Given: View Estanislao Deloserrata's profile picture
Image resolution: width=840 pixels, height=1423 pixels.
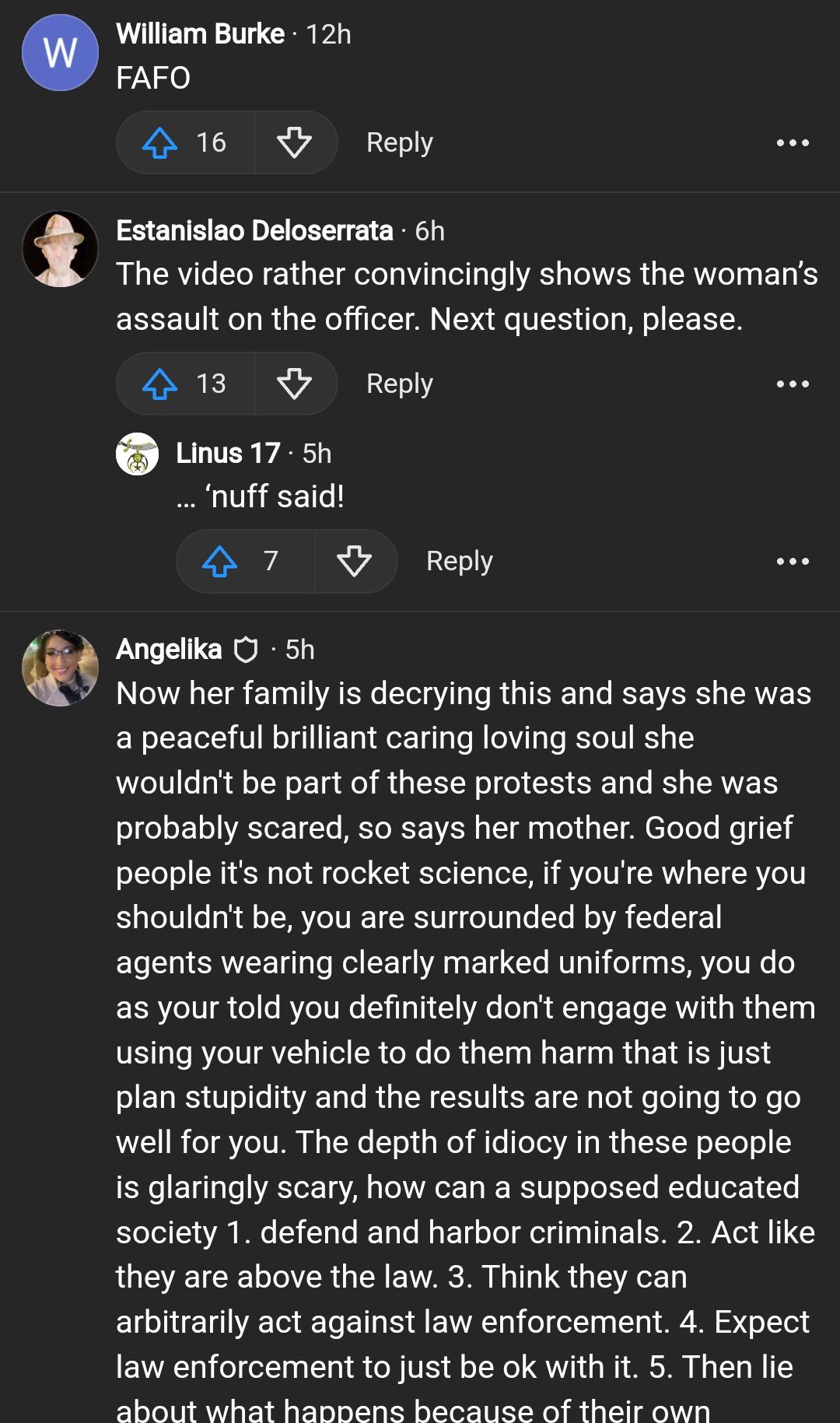Looking at the screenshot, I should [x=61, y=249].
